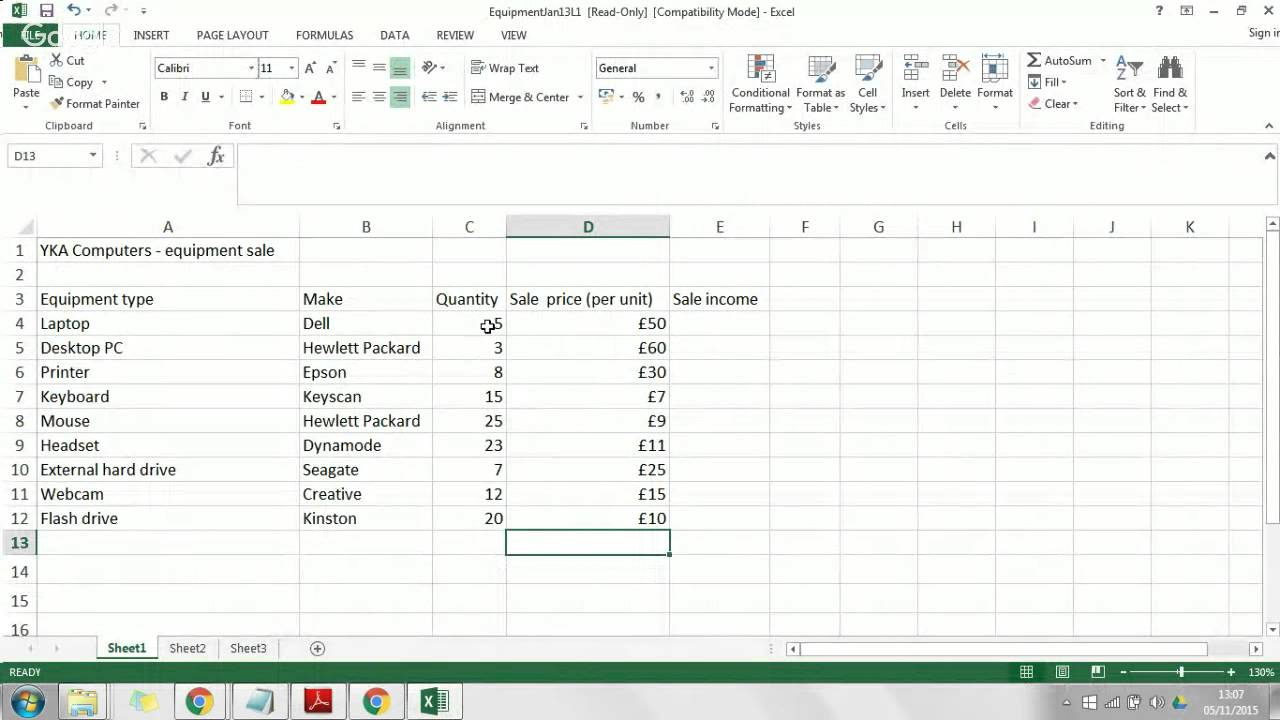Click the Sign in link
The width and height of the screenshot is (1280, 720).
[x=1263, y=33]
